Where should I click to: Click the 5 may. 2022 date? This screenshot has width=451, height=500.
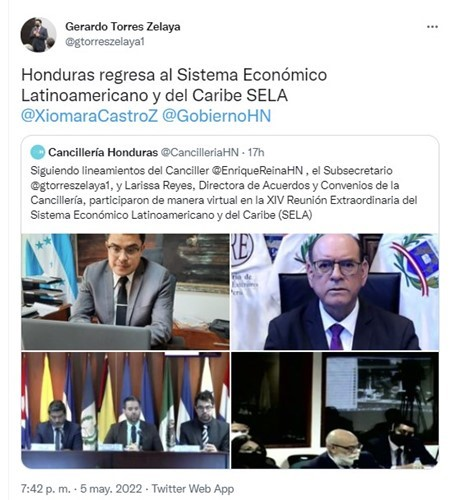coord(111,489)
